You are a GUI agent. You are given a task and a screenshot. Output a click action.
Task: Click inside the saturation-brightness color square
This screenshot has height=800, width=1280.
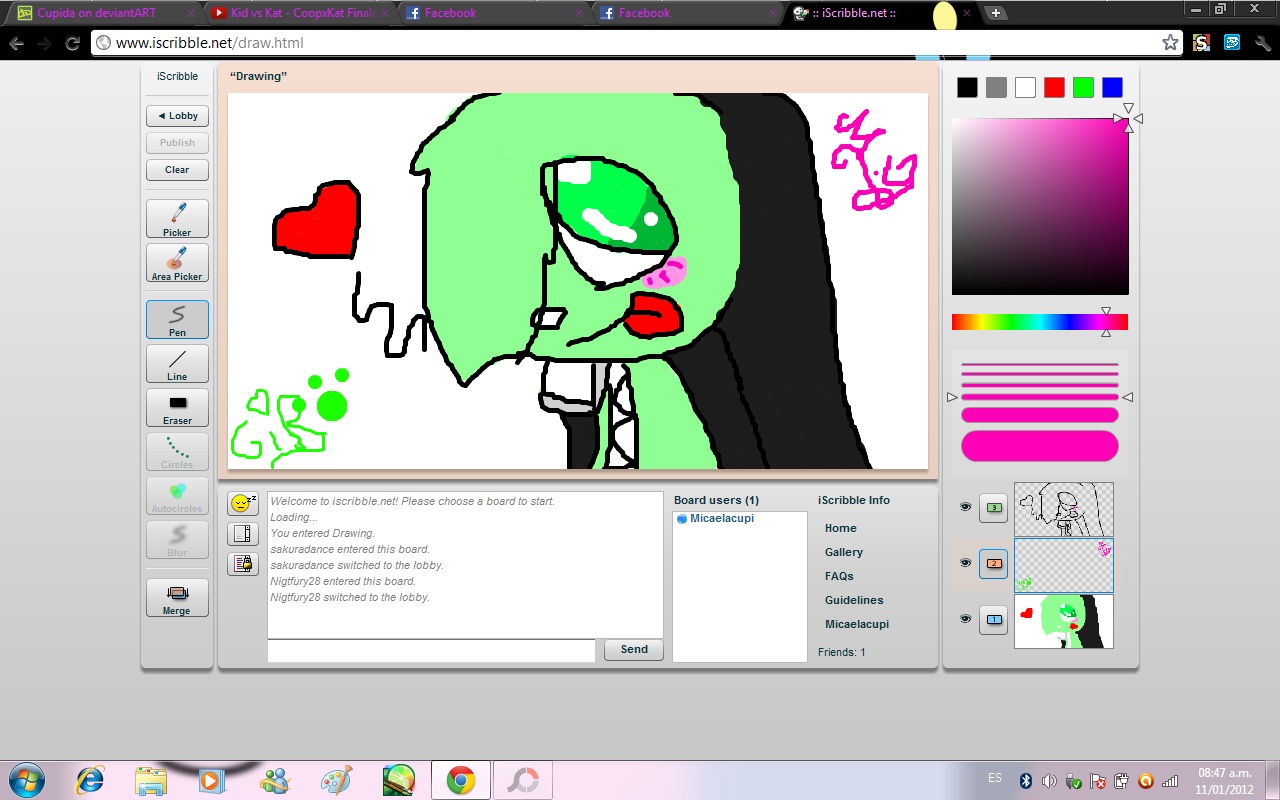pyautogui.click(x=1040, y=207)
